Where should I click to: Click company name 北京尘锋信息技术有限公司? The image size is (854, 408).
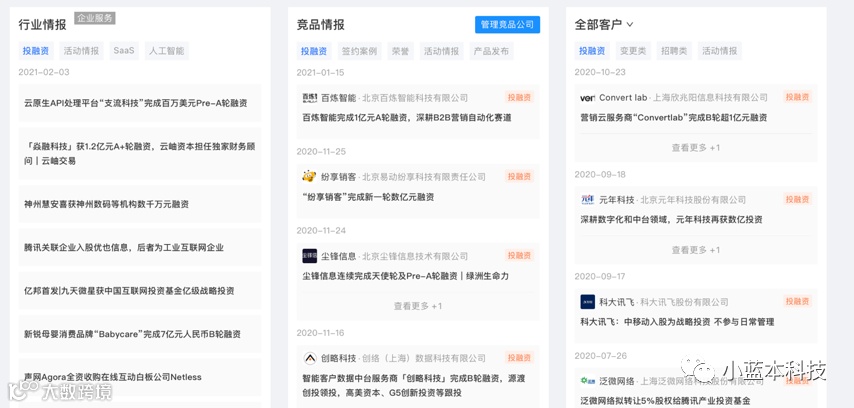(x=415, y=256)
